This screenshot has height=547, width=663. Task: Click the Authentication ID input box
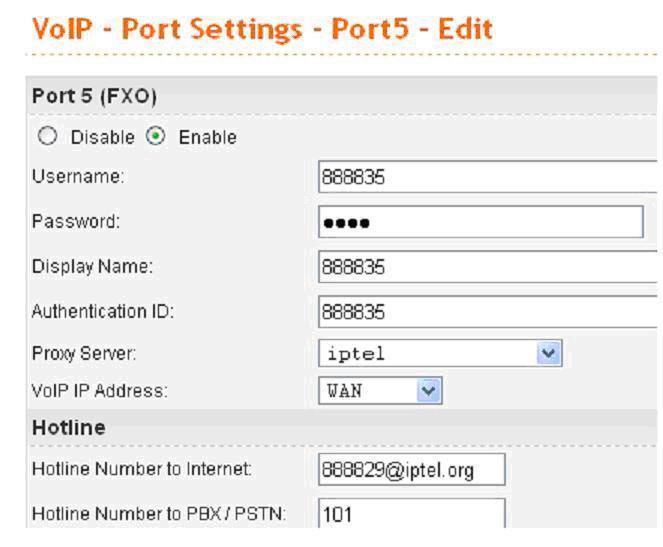488,312
